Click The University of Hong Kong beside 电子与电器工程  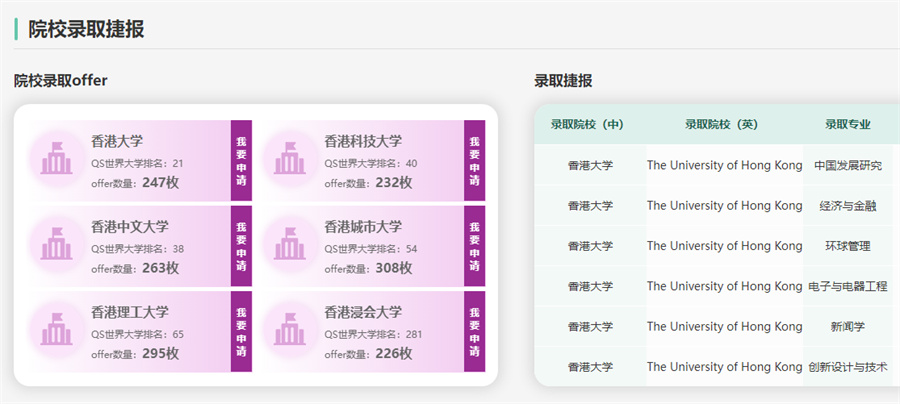click(x=724, y=286)
